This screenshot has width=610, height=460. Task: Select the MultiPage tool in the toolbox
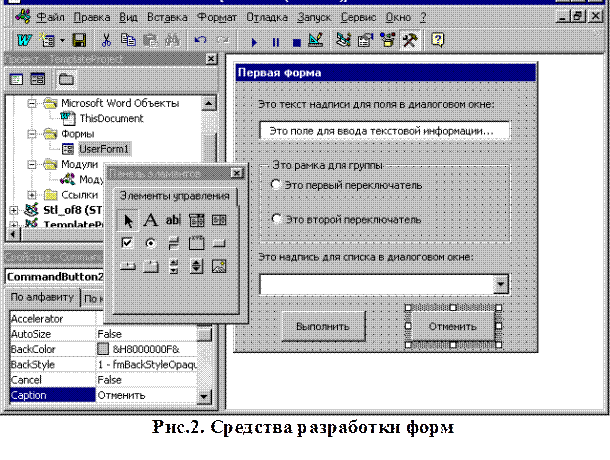click(151, 267)
